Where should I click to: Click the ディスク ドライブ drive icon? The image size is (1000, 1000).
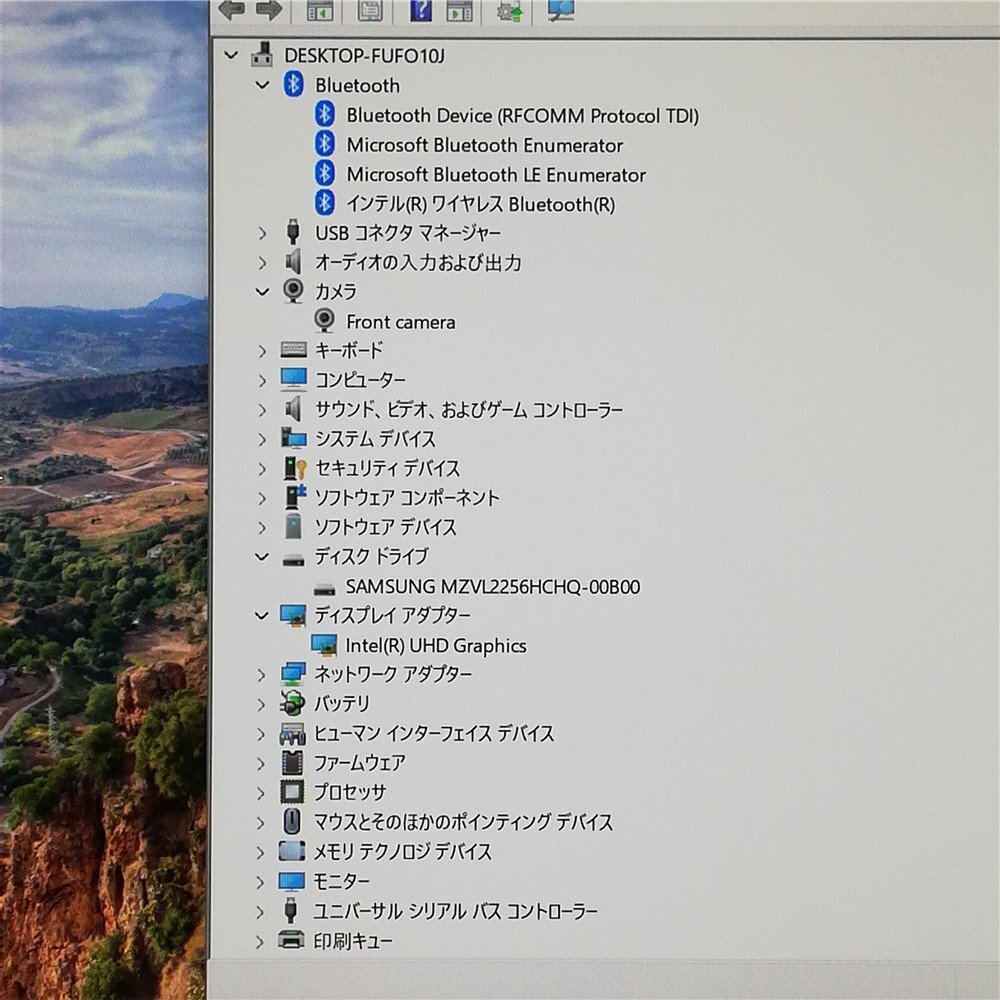(293, 560)
